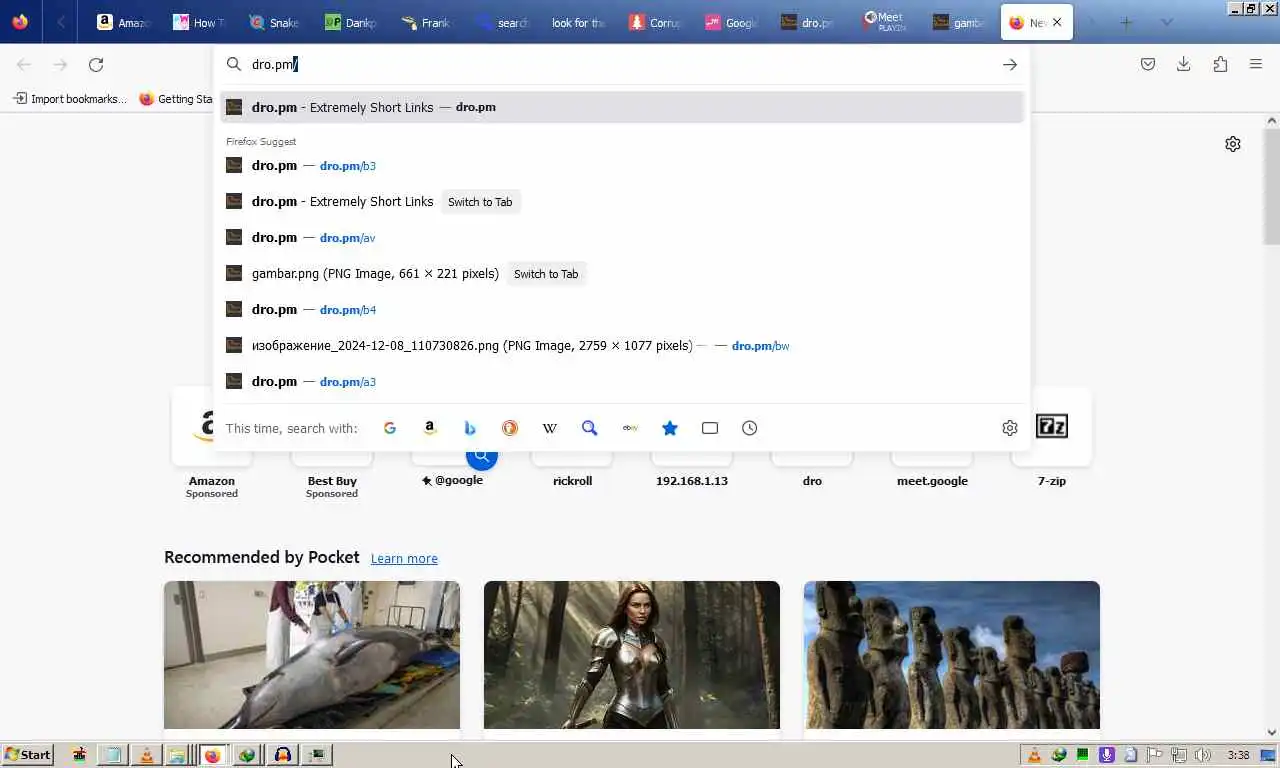This screenshot has width=1280, height=768.
Task: Switch to the Meet tab
Action: [x=884, y=22]
